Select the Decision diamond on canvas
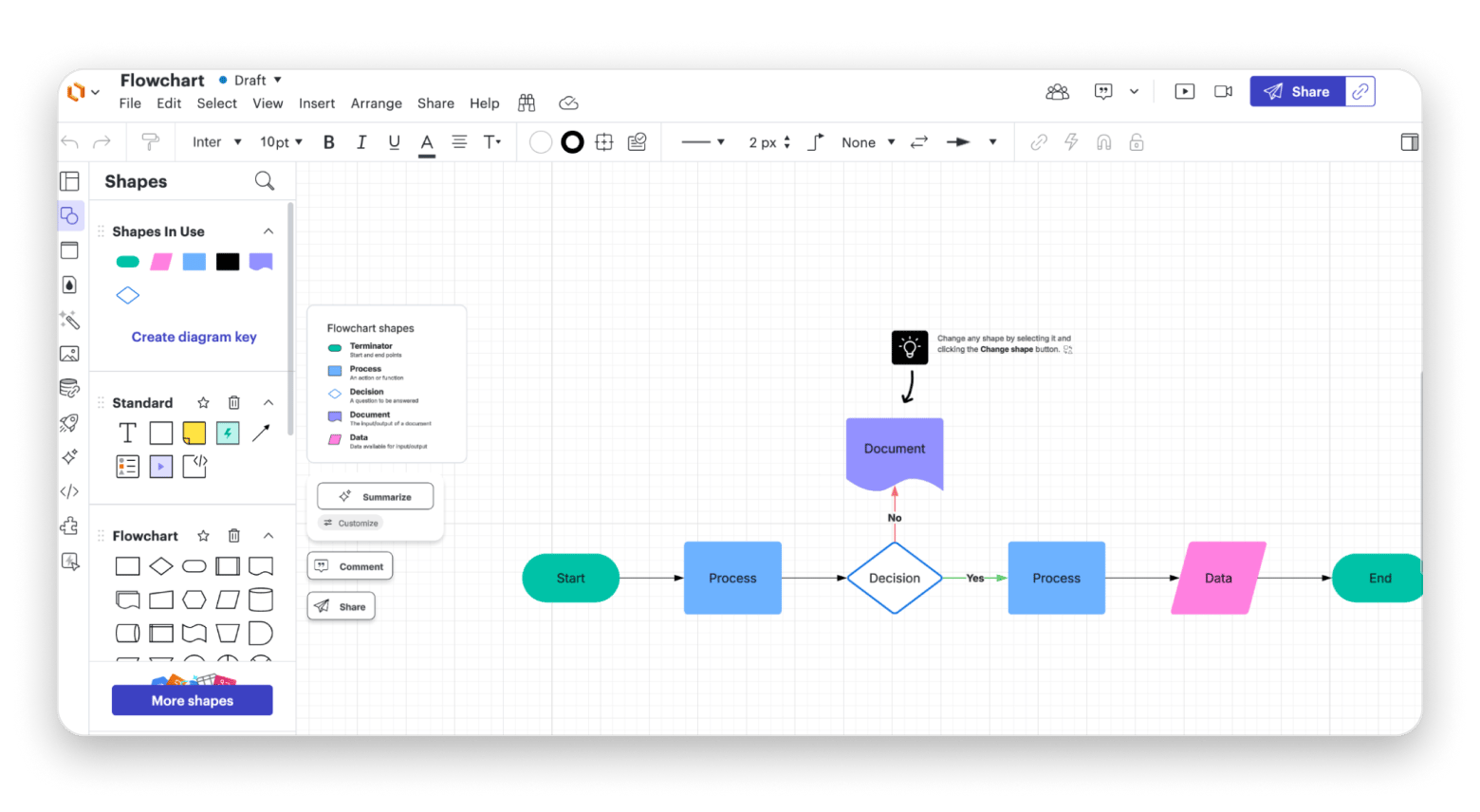Image resolution: width=1480 pixels, height=812 pixels. [x=894, y=578]
